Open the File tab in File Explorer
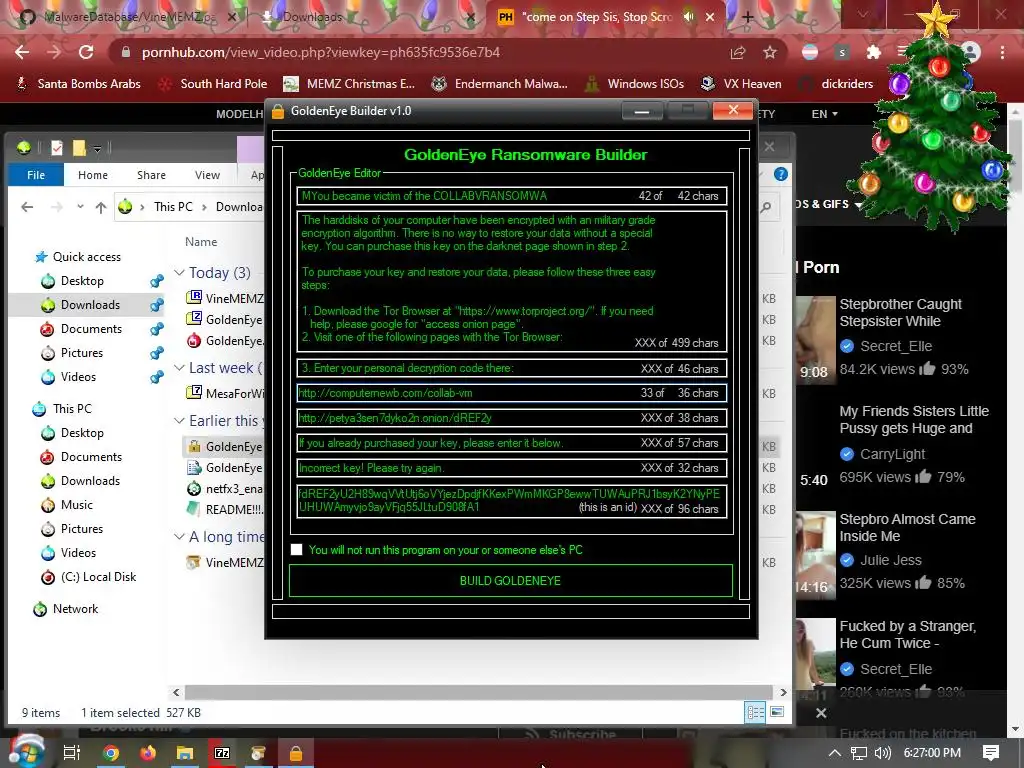Viewport: 1024px width, 768px height. [36, 175]
